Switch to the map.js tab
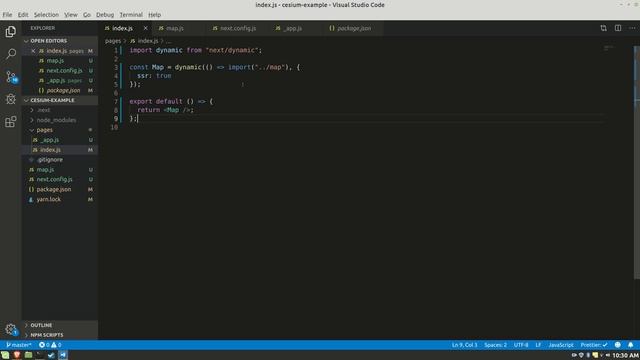Screen dimensions: 640x360 [x=179, y=28]
